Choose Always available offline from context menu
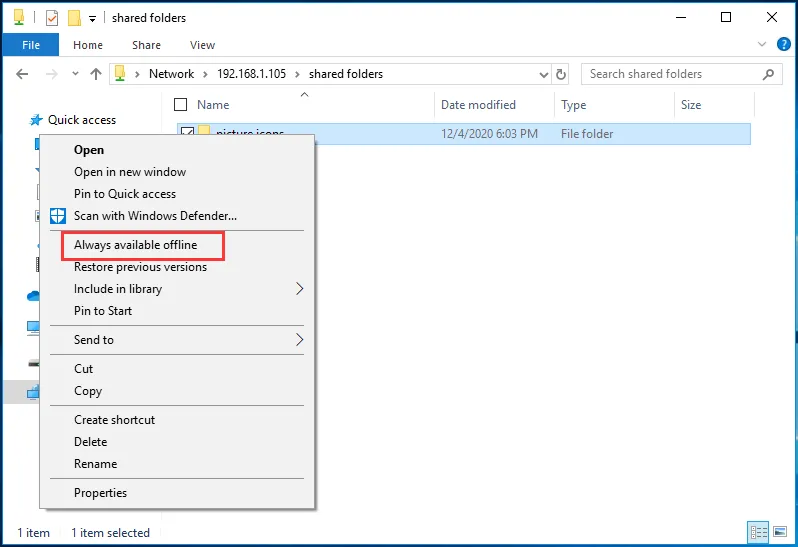 tap(135, 245)
